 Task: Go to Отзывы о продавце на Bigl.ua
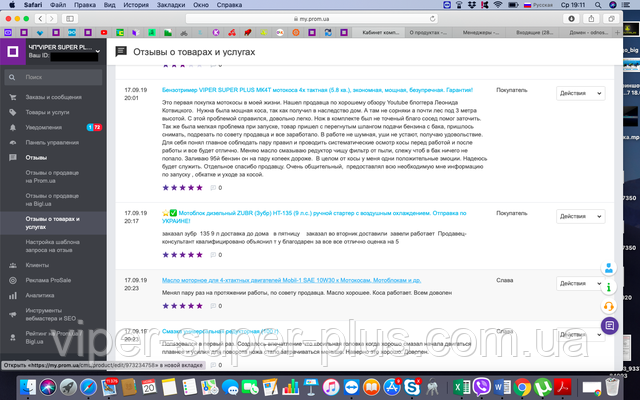(x=52, y=200)
